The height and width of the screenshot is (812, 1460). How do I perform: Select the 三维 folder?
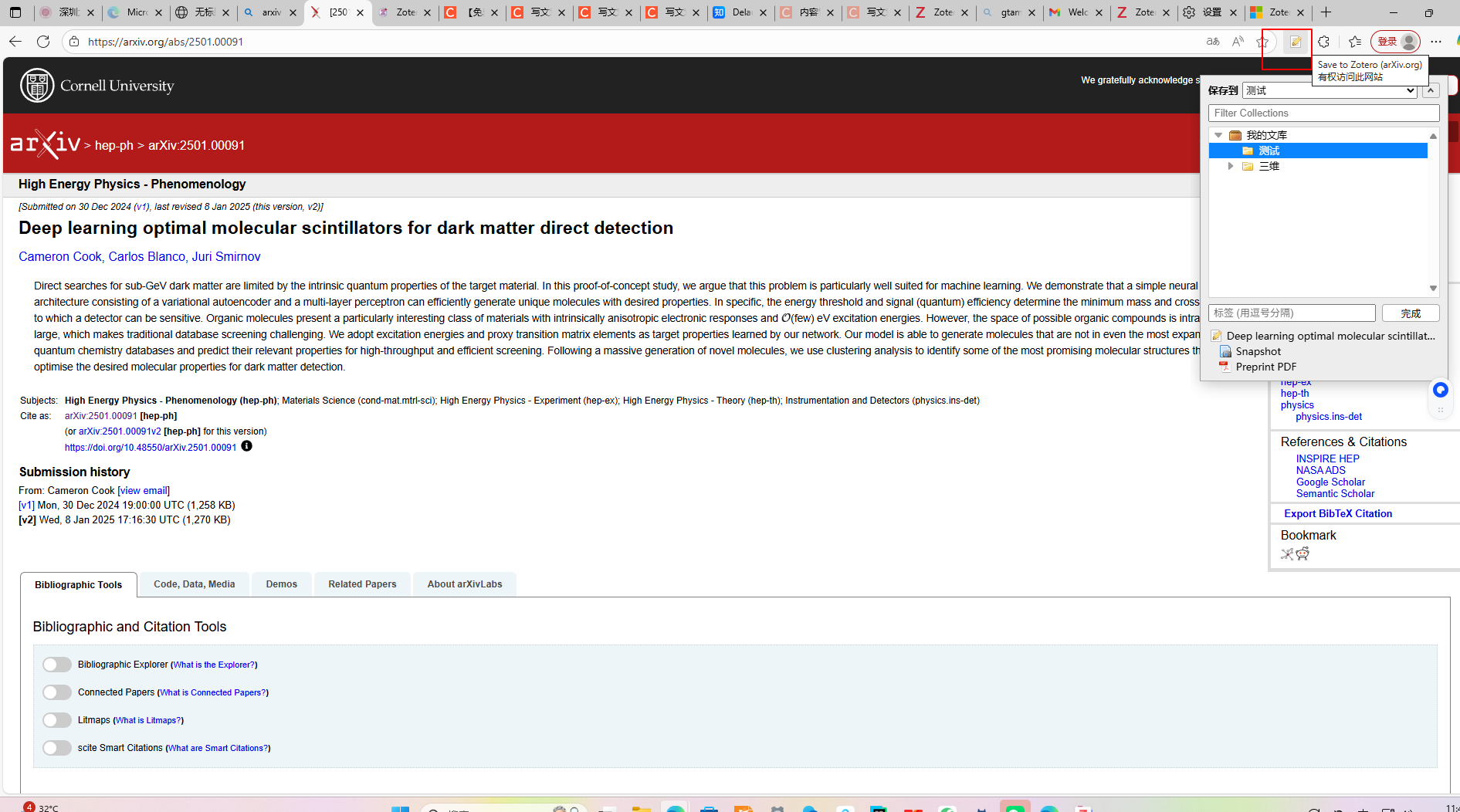(x=1261, y=166)
